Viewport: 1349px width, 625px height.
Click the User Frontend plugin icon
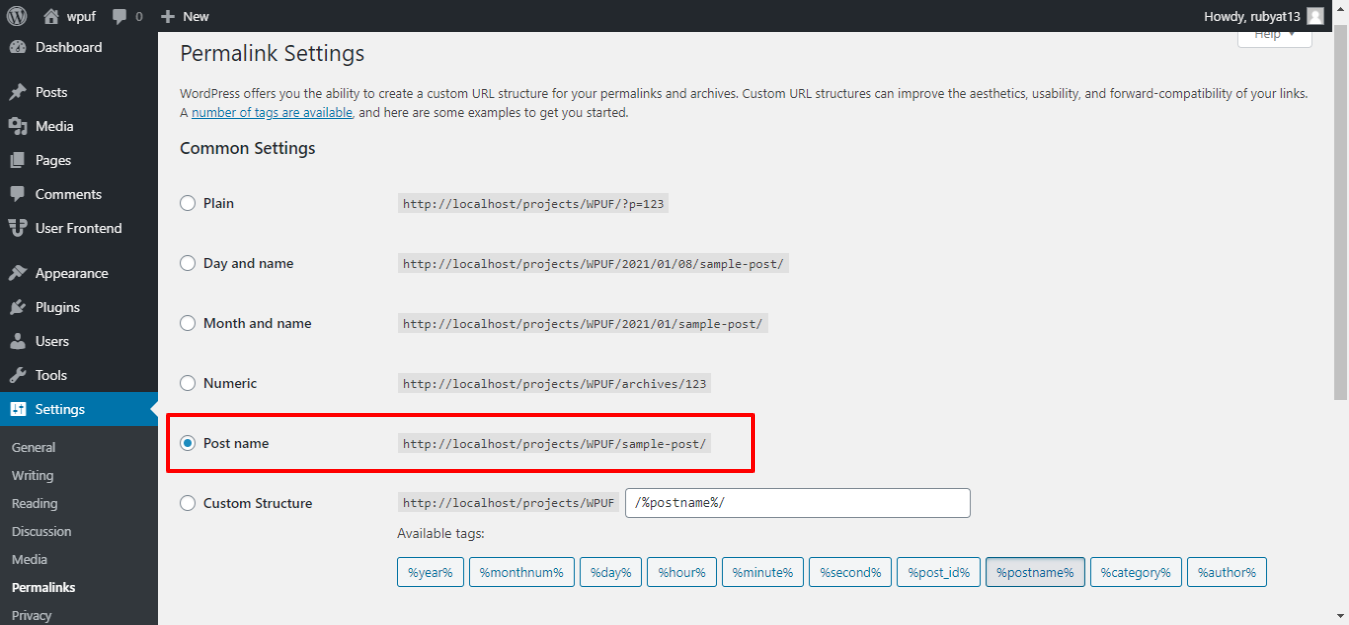(17, 228)
